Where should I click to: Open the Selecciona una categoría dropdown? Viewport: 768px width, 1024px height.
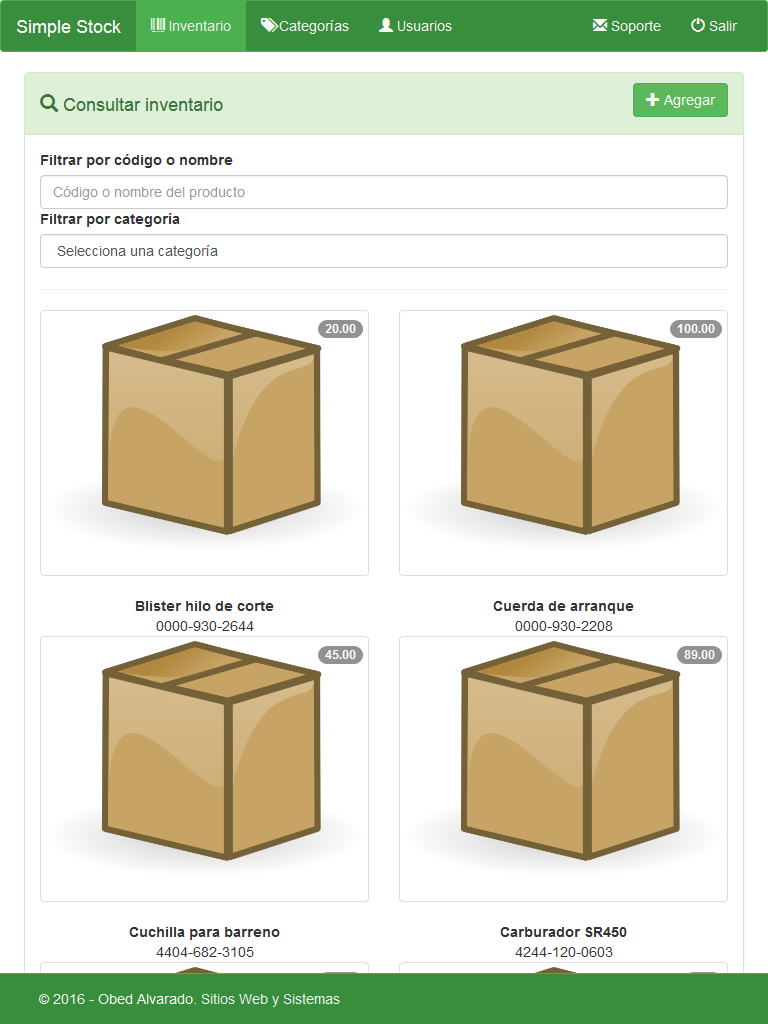coord(384,251)
